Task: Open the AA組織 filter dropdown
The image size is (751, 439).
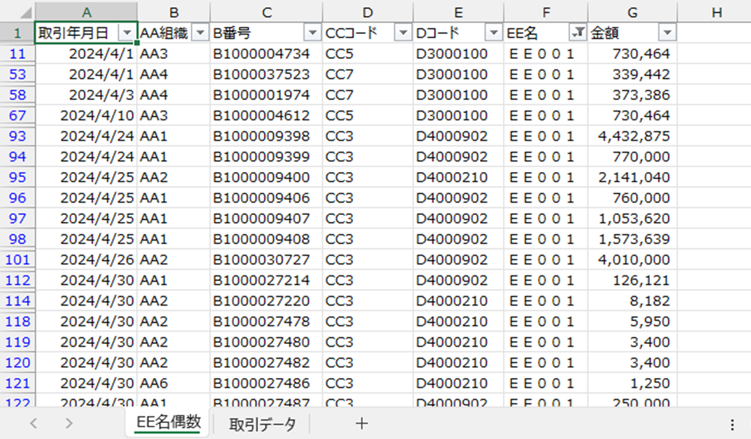Action: (x=199, y=32)
